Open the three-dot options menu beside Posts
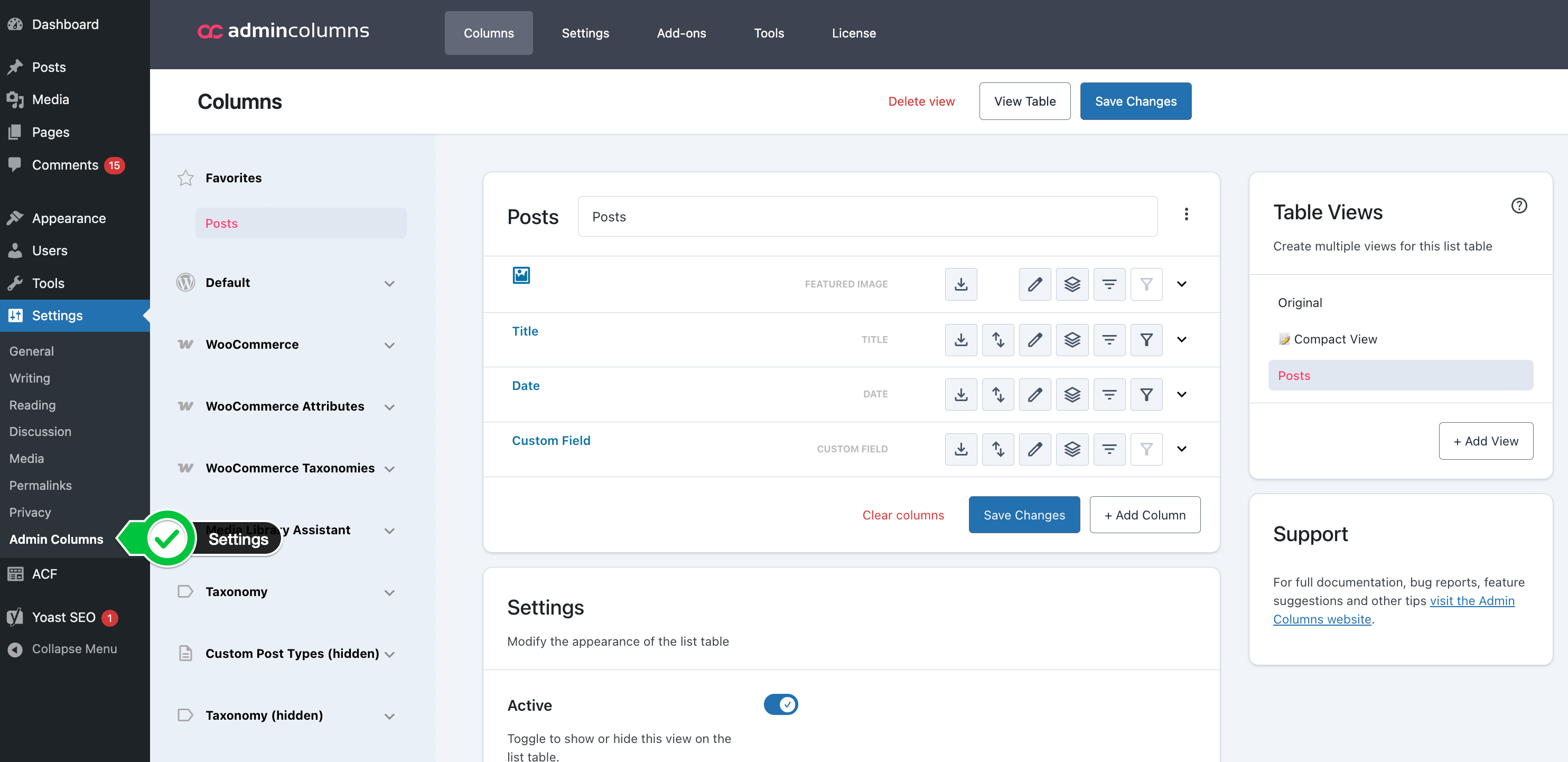The height and width of the screenshot is (762, 1568). click(1186, 214)
